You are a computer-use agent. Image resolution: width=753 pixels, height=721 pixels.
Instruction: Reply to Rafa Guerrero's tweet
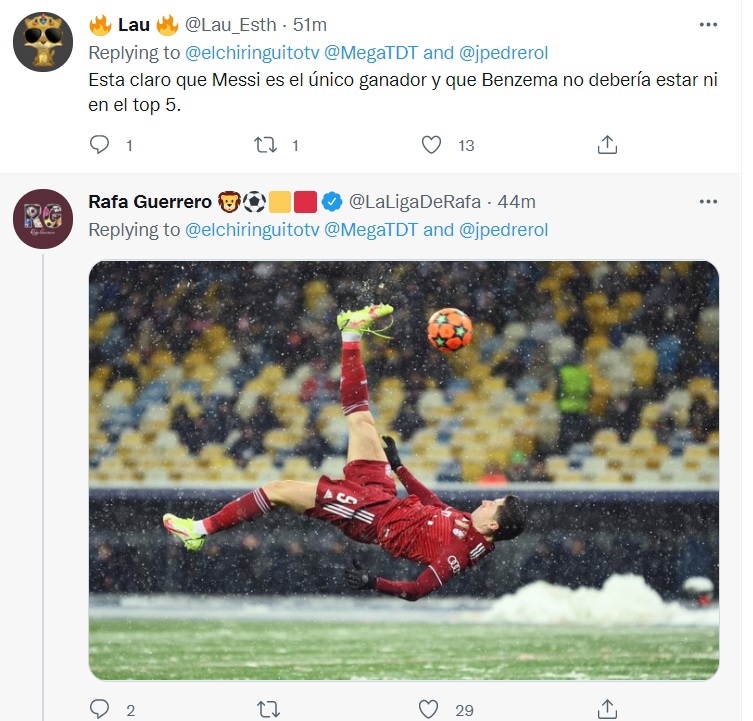click(x=99, y=709)
